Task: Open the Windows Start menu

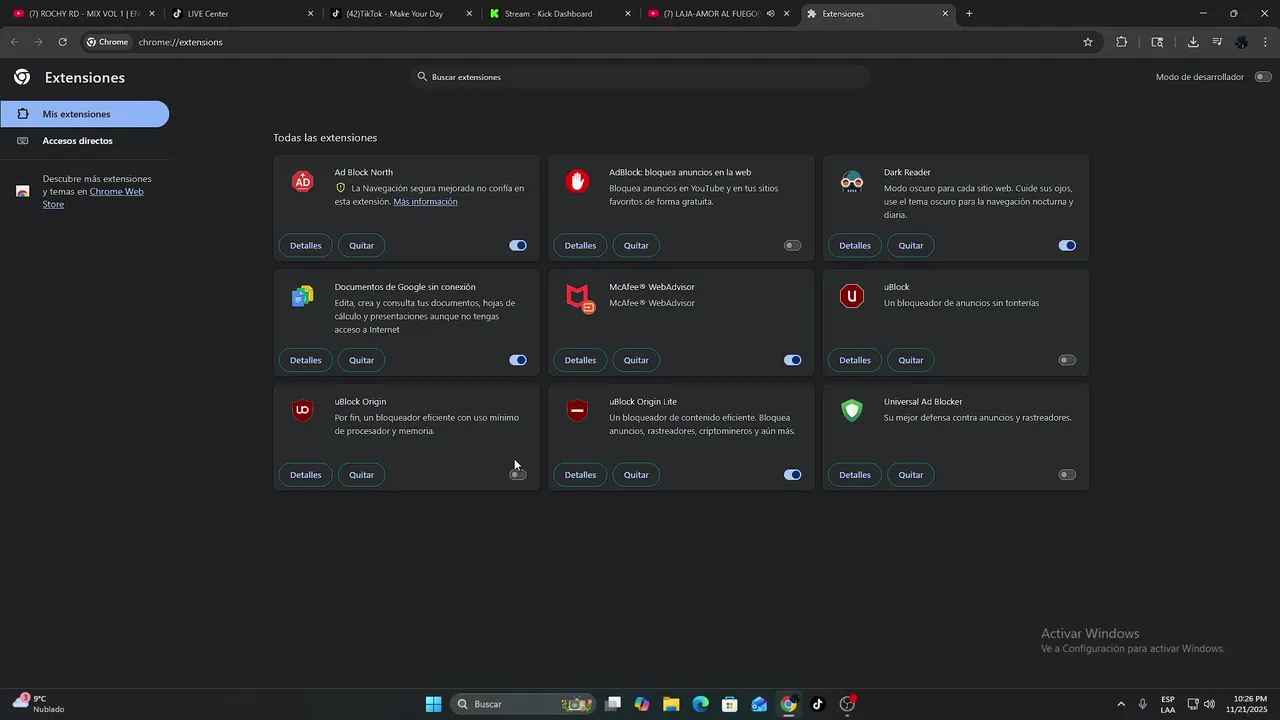Action: coord(433,704)
